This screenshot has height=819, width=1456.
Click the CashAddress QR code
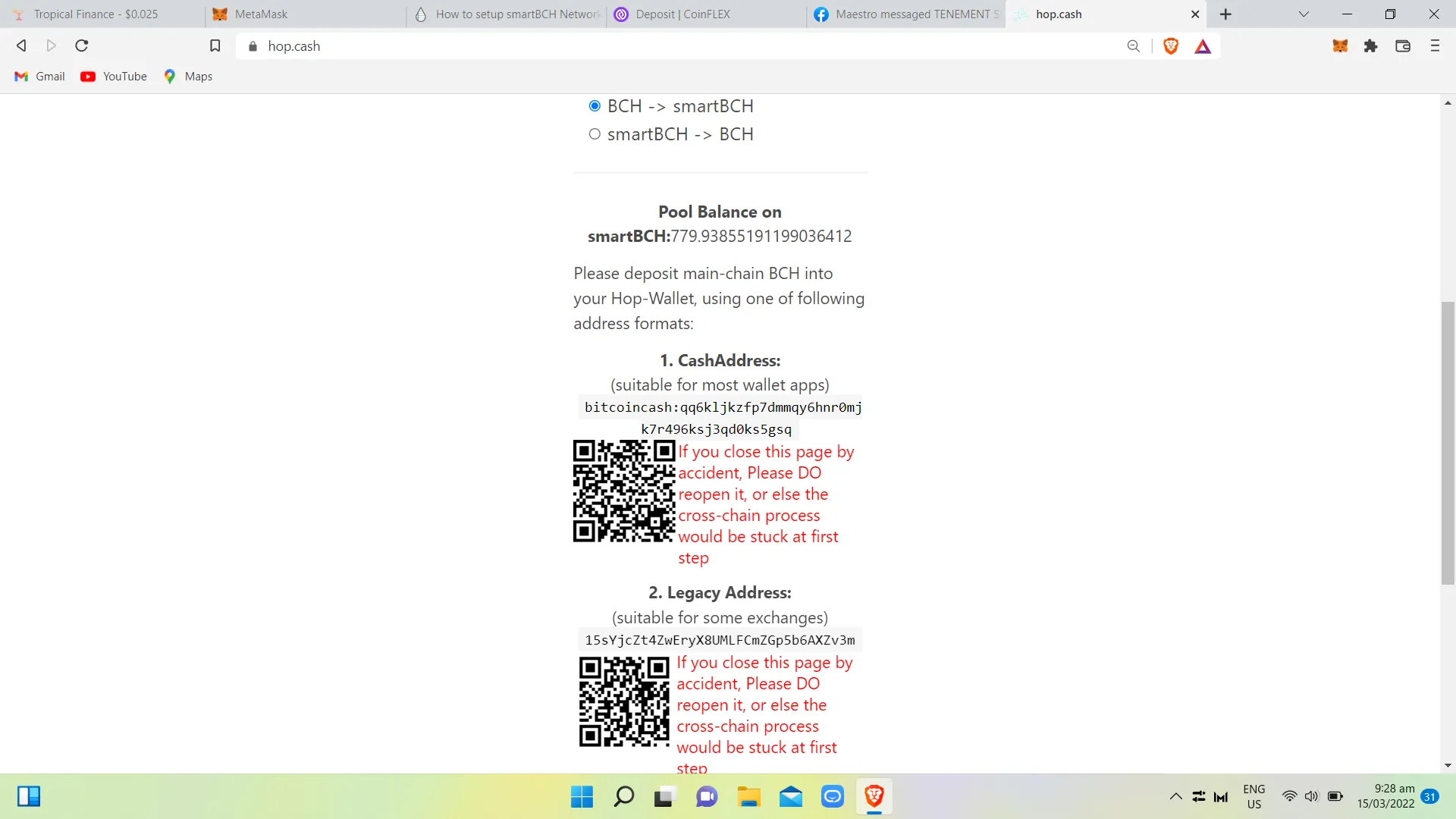624,491
